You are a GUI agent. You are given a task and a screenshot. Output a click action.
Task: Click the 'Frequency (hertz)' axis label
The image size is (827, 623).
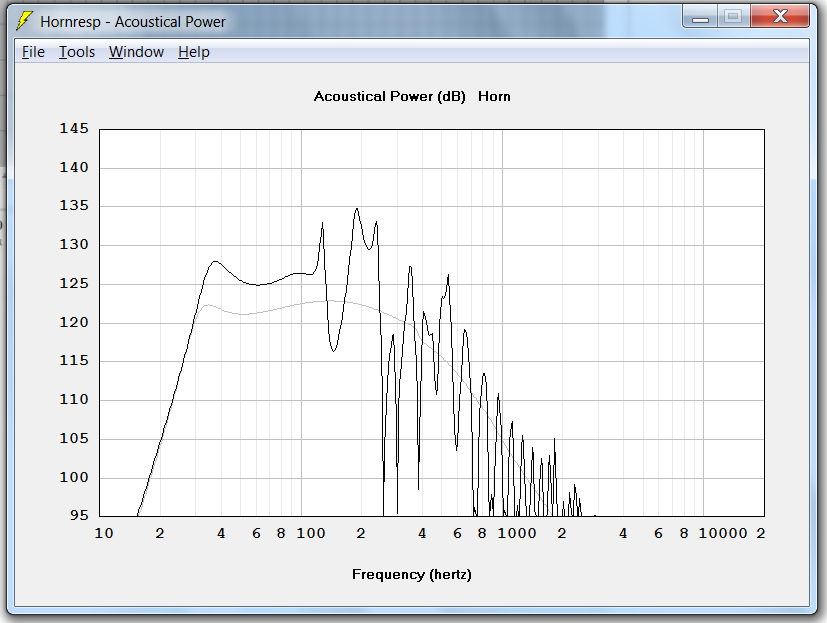tap(412, 574)
